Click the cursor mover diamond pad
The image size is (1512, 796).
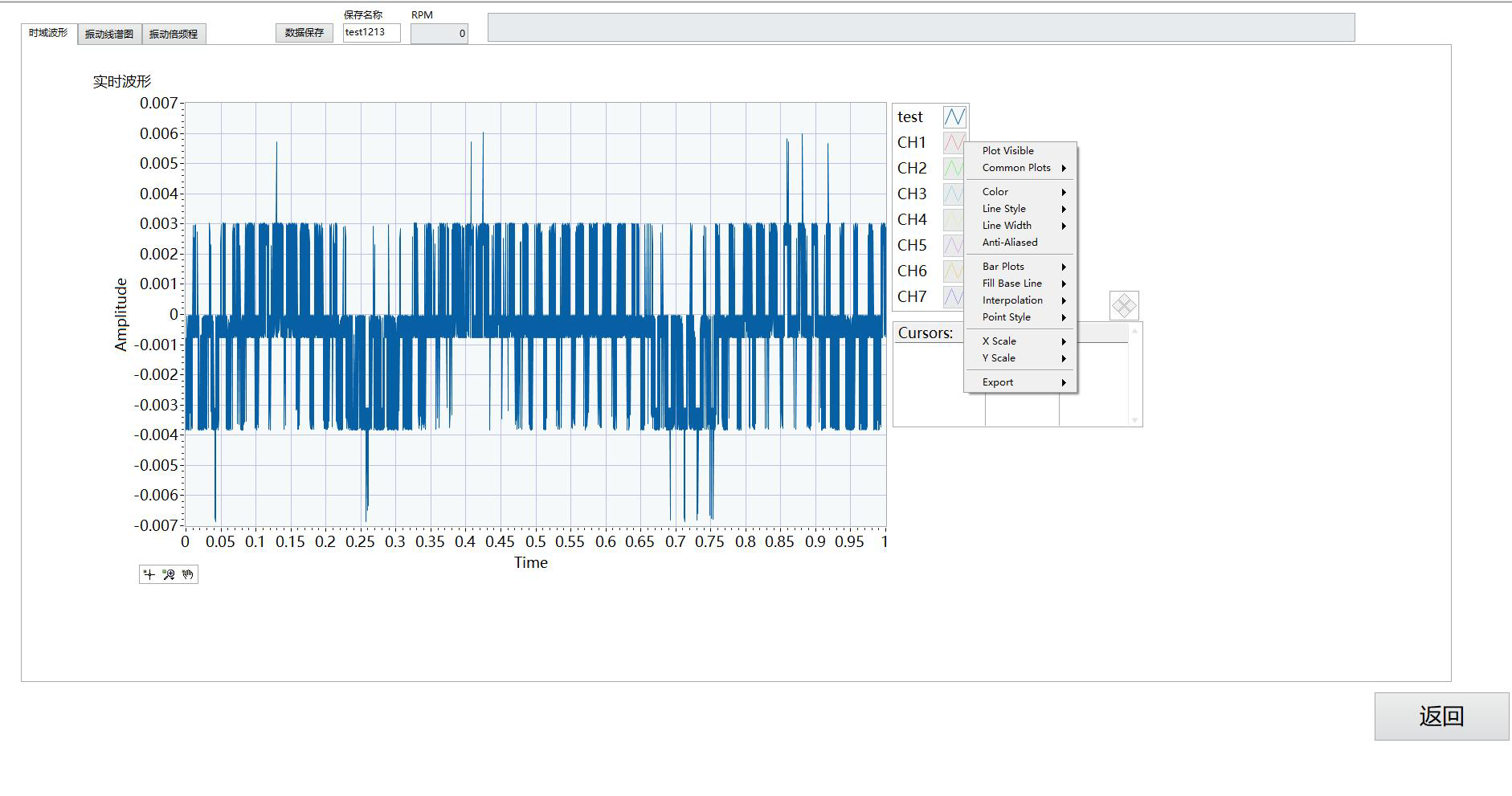(x=1124, y=305)
